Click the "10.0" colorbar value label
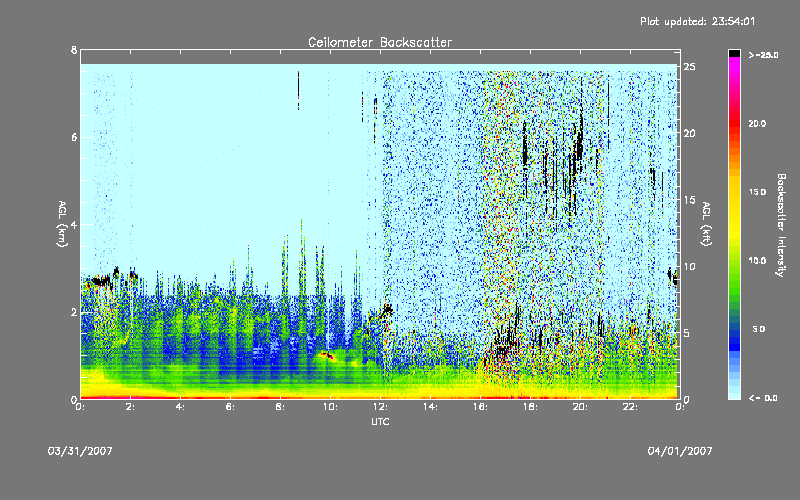The width and height of the screenshot is (800, 500). click(757, 261)
